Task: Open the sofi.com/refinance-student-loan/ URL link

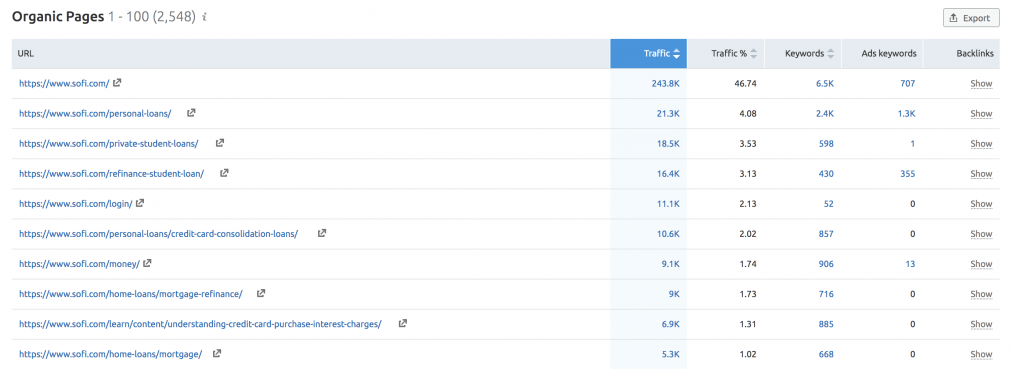Action: tap(111, 174)
